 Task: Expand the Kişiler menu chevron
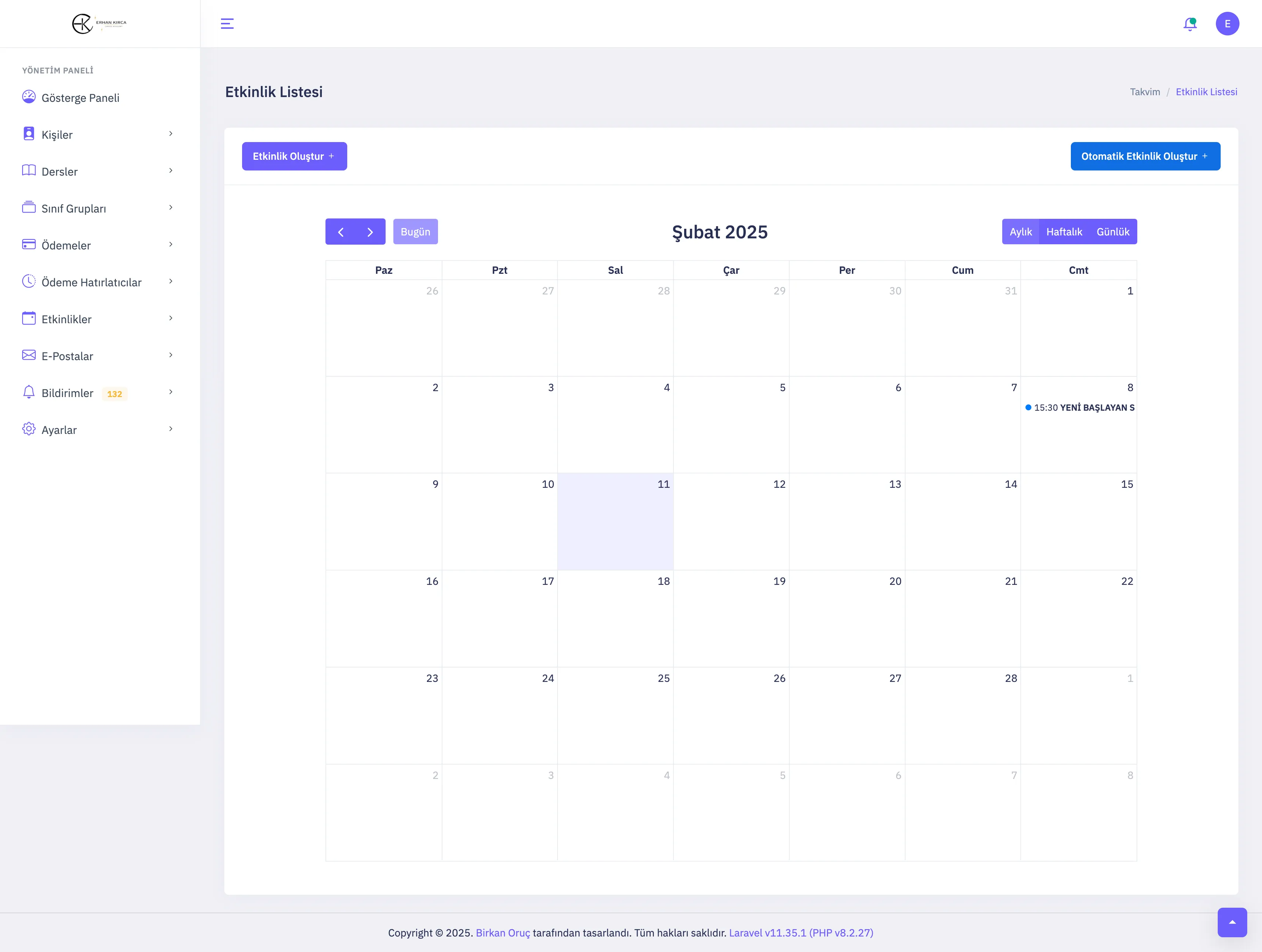tap(170, 134)
